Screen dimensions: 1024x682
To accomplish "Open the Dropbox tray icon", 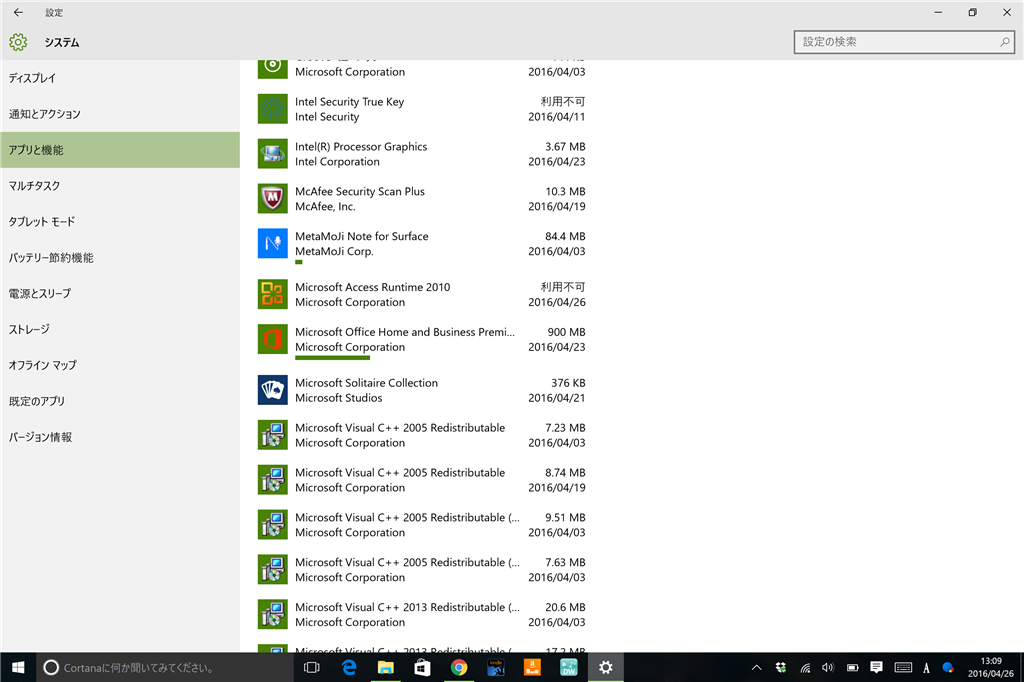I will pyautogui.click(x=780, y=668).
